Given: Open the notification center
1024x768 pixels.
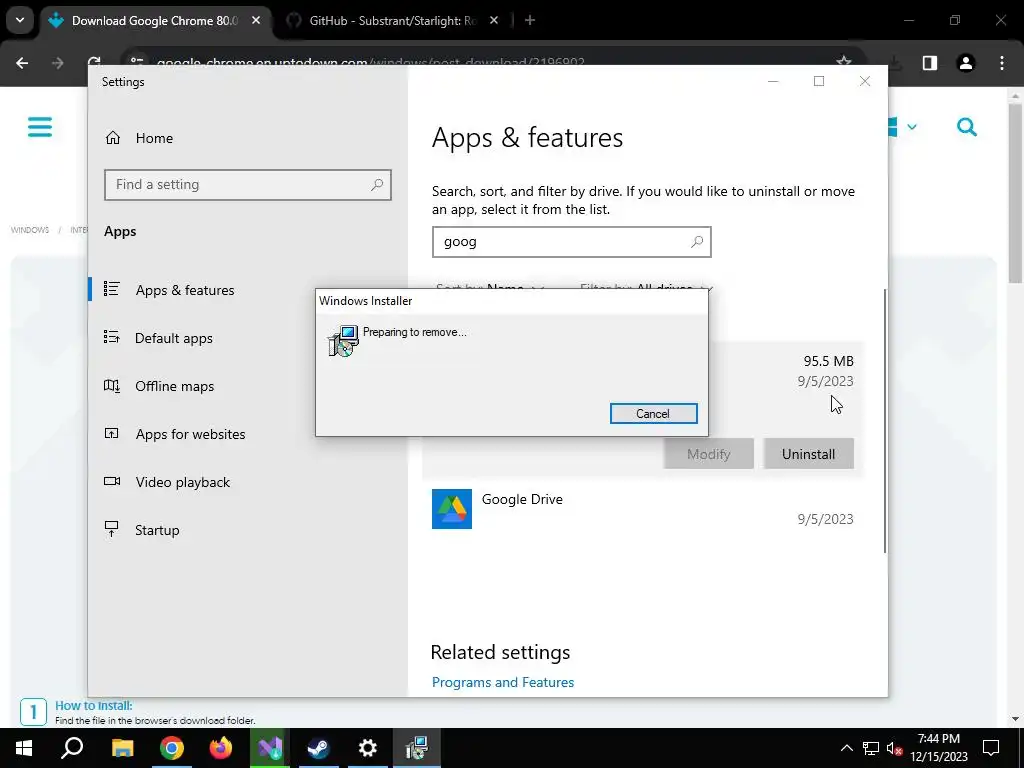Looking at the screenshot, I should click(991, 748).
